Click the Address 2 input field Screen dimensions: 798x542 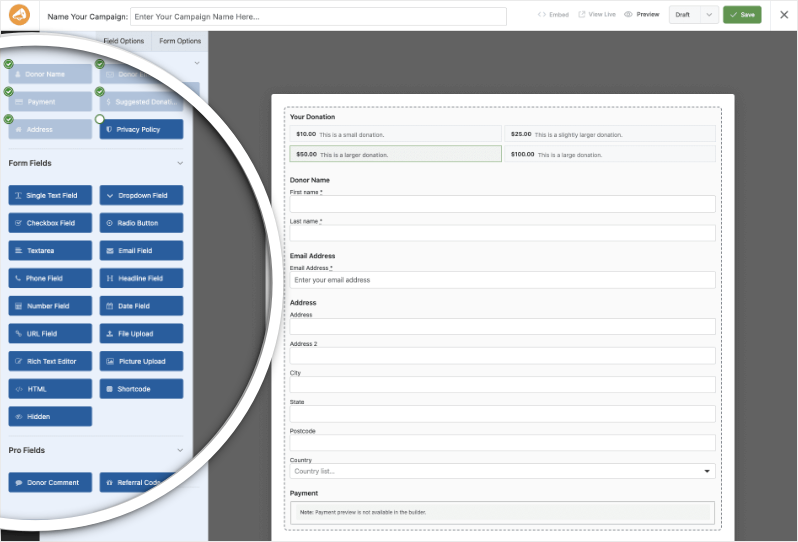(502, 355)
